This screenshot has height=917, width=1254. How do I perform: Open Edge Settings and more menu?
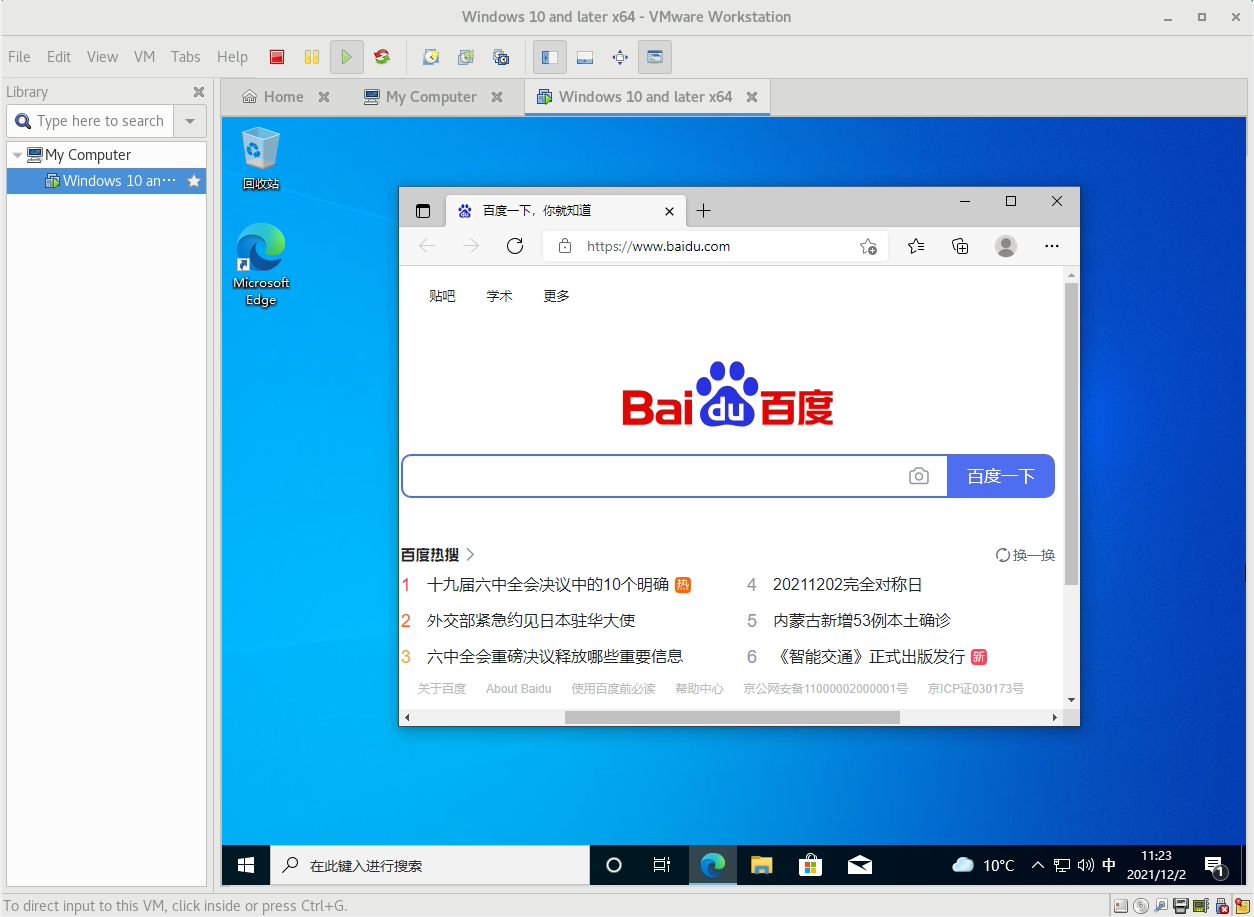(1051, 246)
